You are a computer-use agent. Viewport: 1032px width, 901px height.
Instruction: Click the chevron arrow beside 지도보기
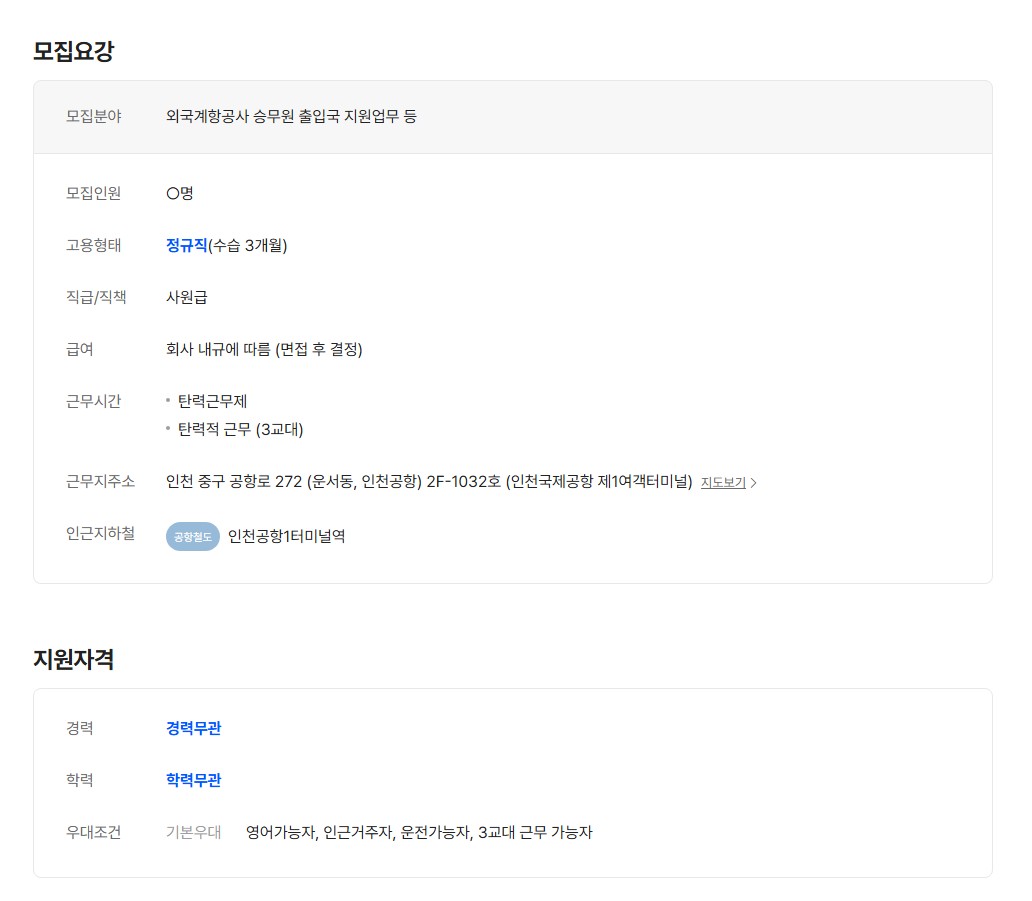click(x=754, y=484)
